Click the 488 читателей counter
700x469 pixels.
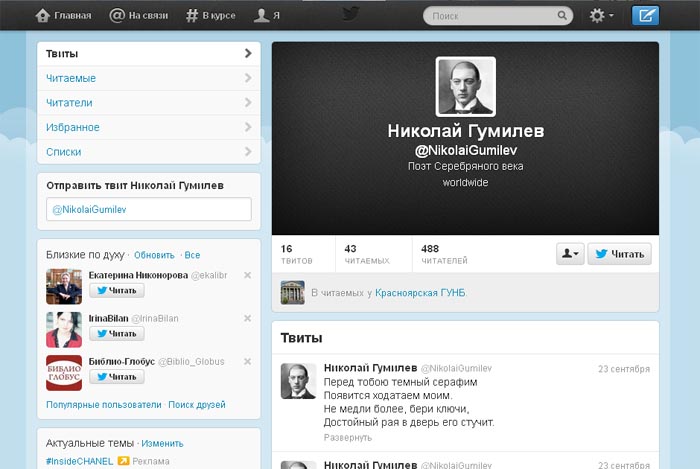point(444,254)
